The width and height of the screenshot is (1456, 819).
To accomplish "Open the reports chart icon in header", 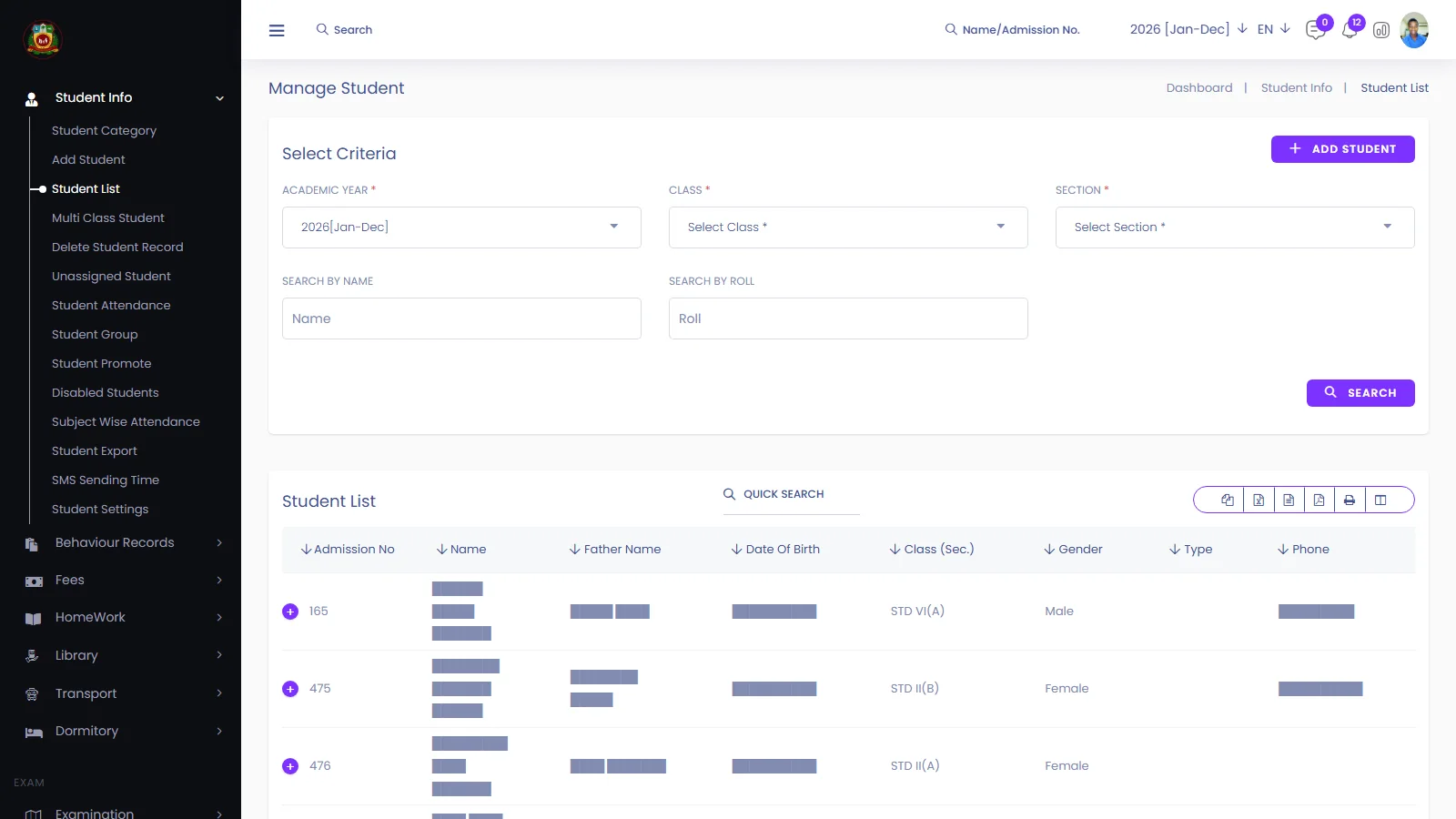I will pyautogui.click(x=1381, y=30).
